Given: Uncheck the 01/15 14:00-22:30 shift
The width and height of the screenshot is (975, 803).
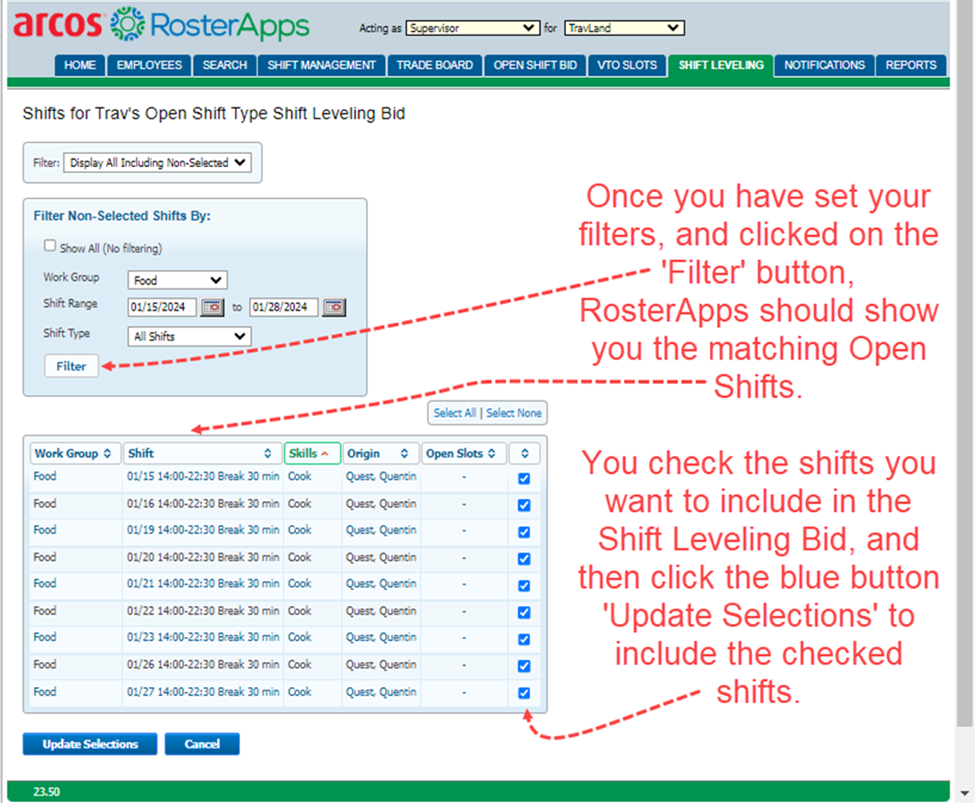Looking at the screenshot, I should 524,478.
